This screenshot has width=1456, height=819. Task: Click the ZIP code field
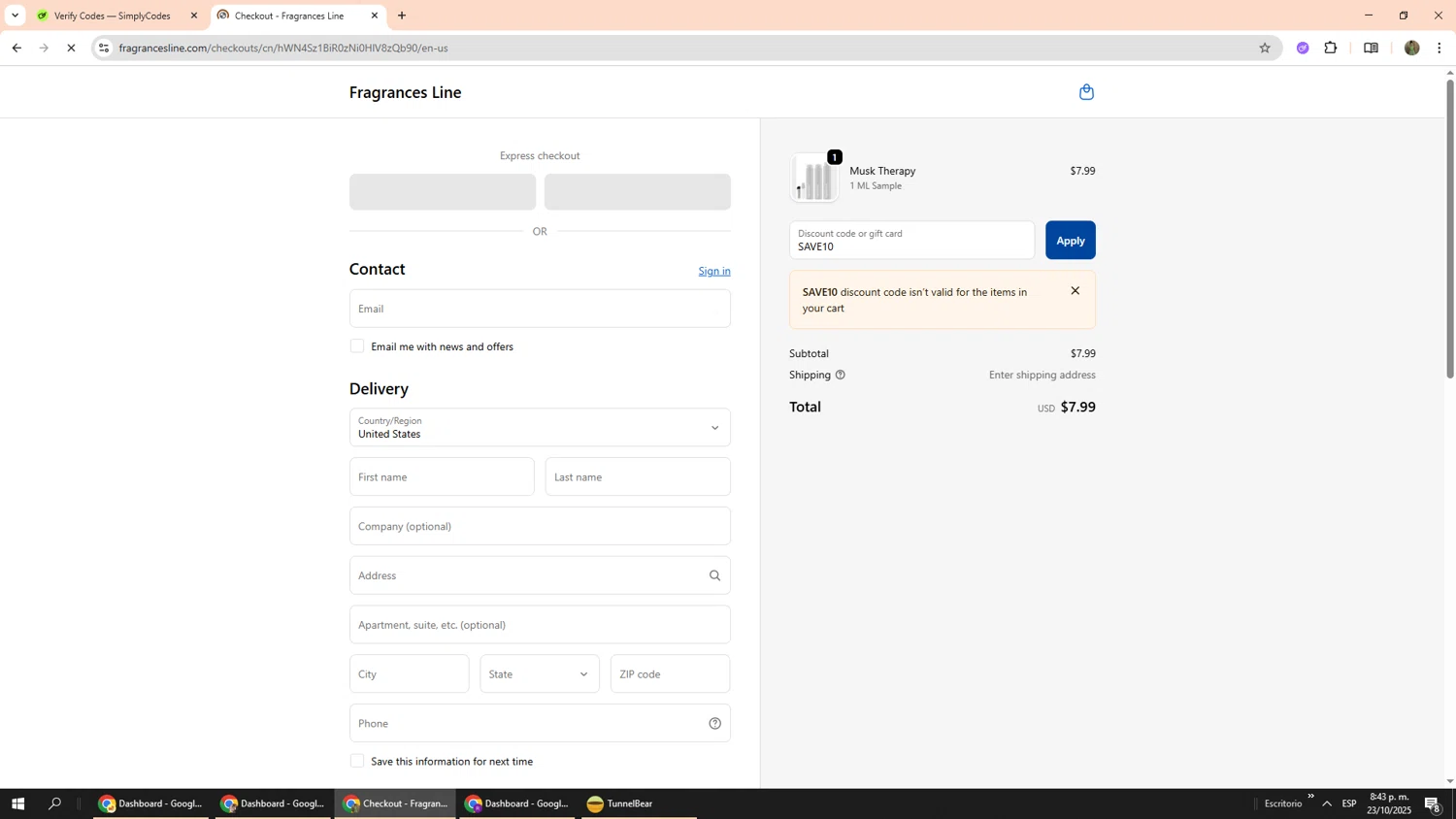point(671,673)
